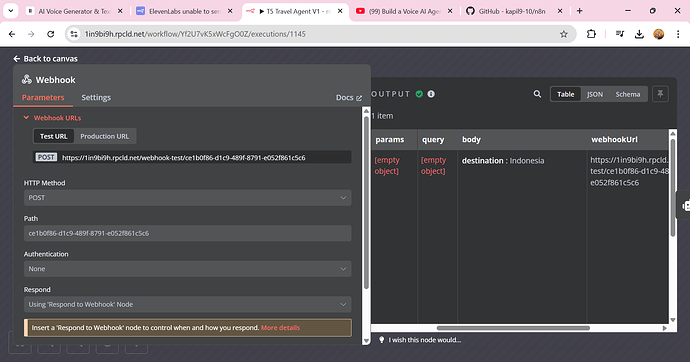Viewport: 690px width, 362px height.
Task: Close the GitHub browser tab
Action: click(560, 11)
